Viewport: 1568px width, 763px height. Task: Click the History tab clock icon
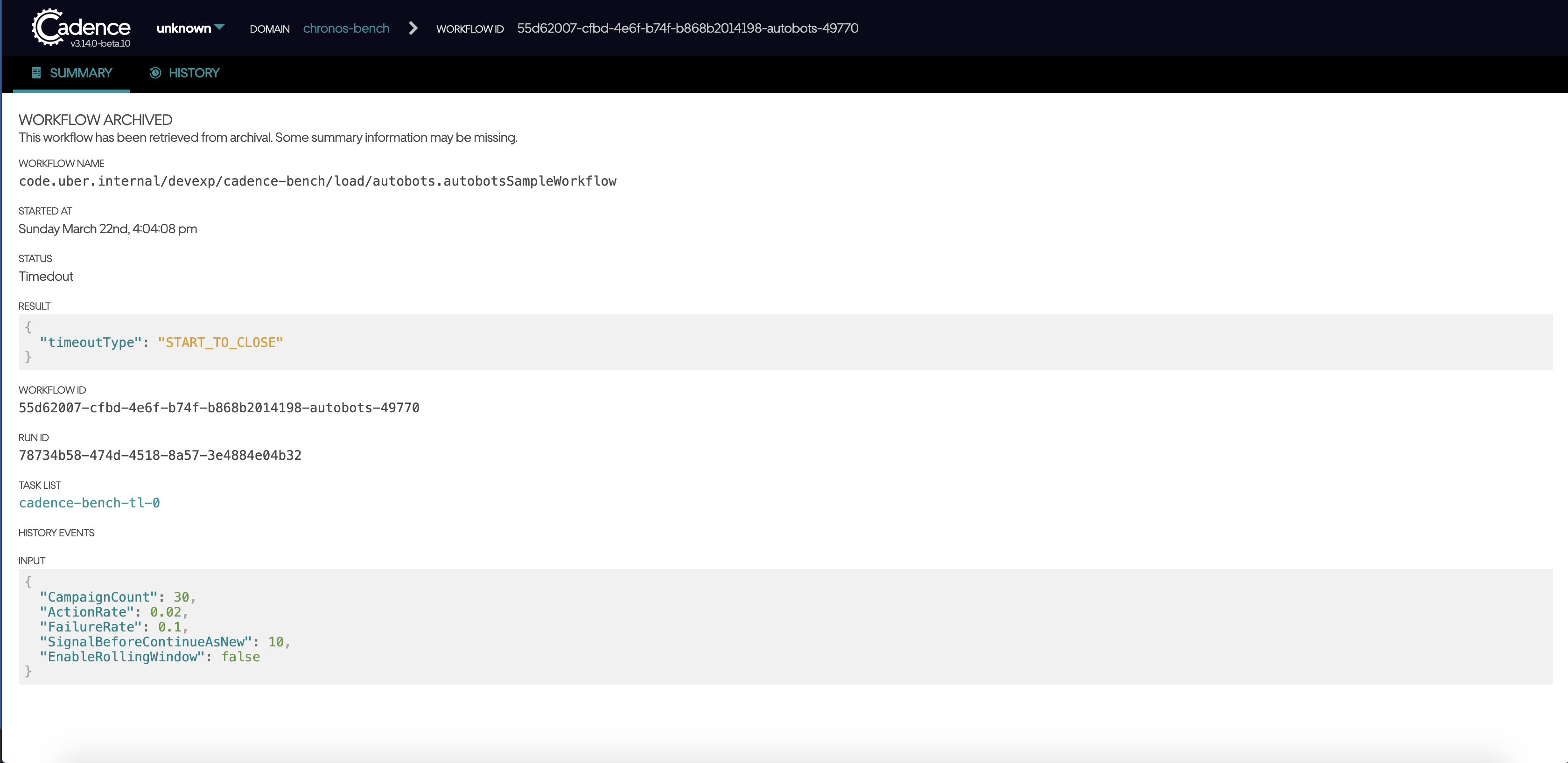[x=155, y=73]
